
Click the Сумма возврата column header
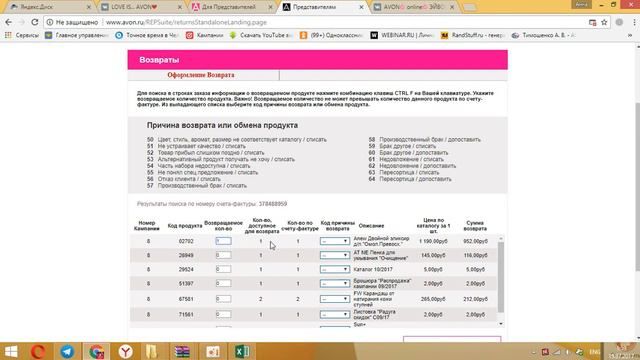pos(475,226)
